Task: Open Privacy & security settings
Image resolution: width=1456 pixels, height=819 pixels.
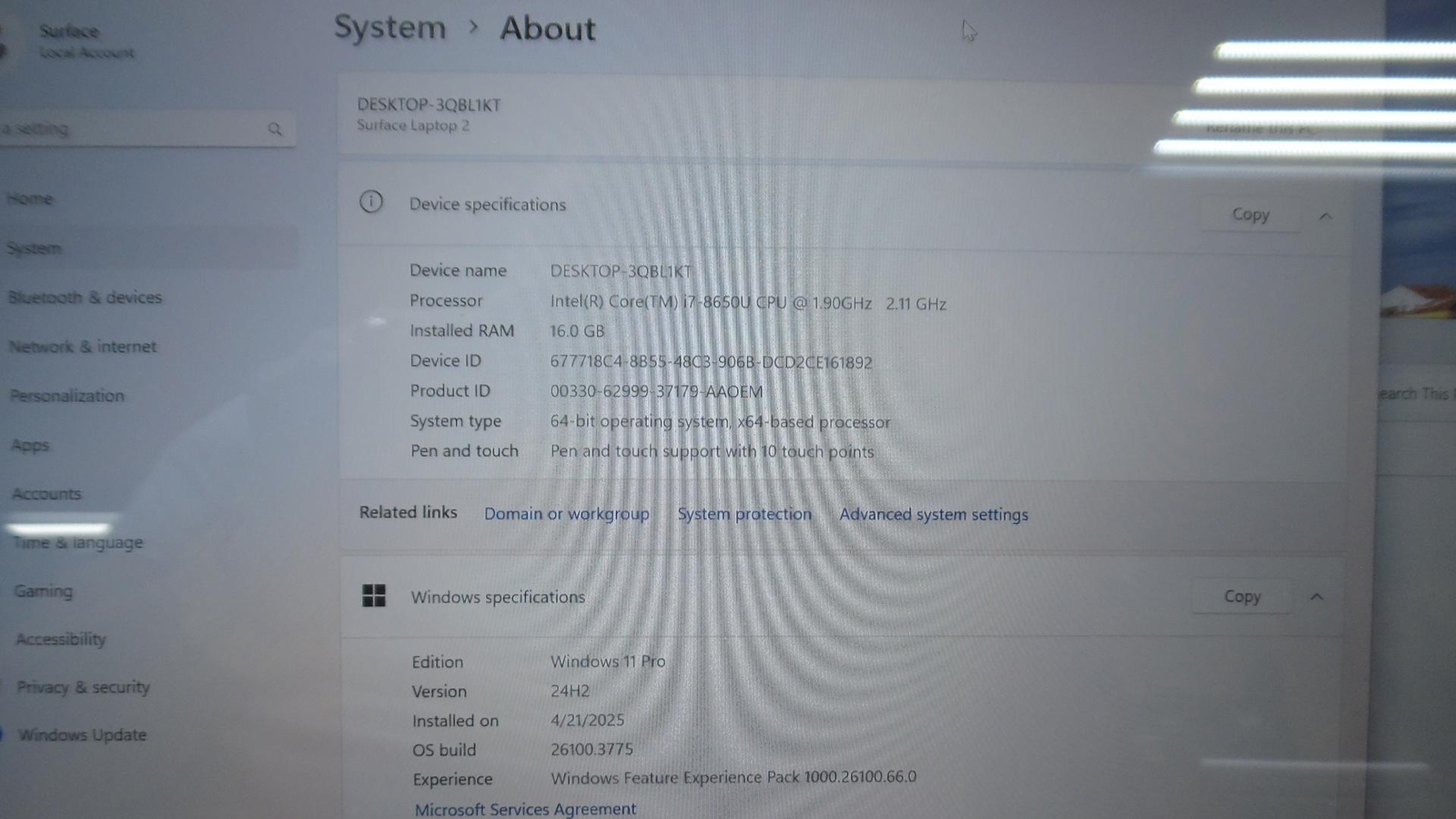Action: pos(83,688)
